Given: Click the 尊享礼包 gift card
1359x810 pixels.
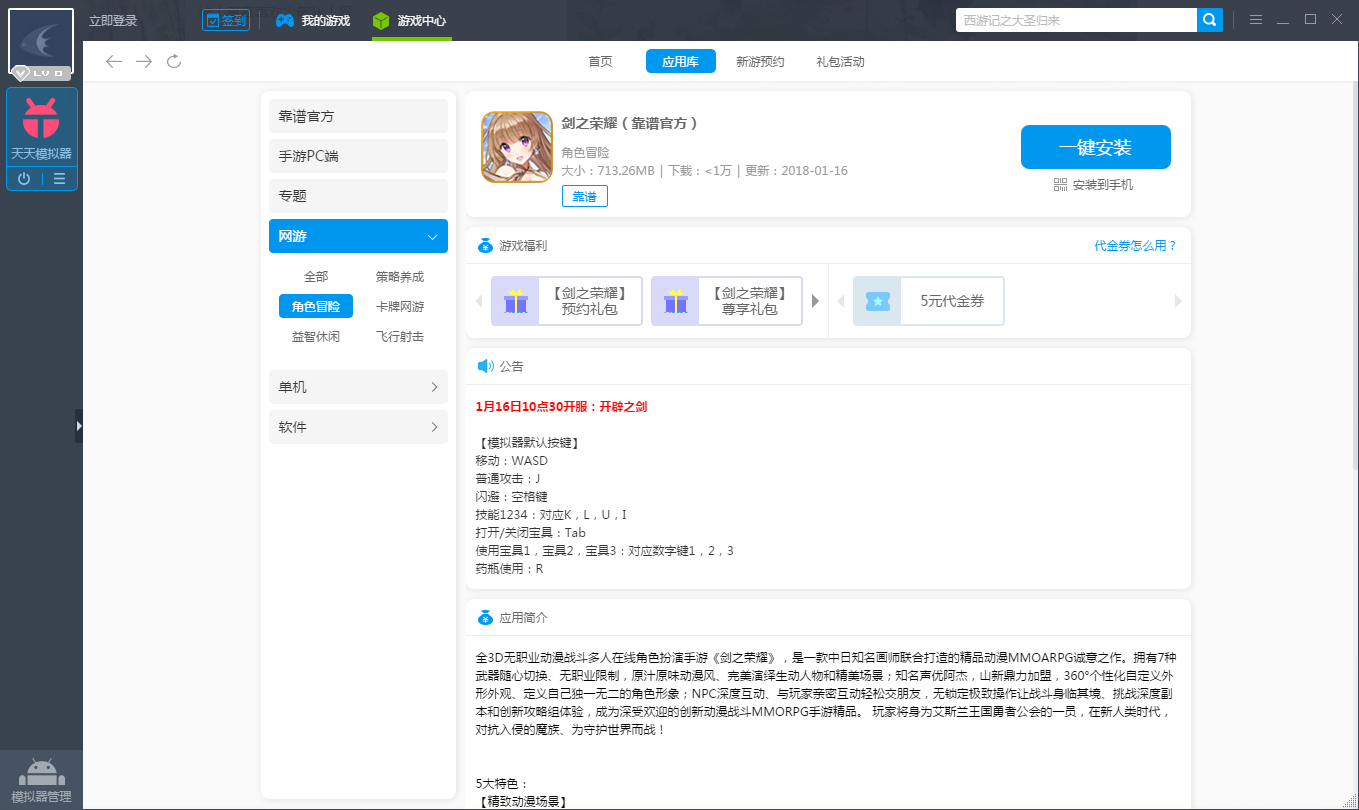Looking at the screenshot, I should pyautogui.click(x=726, y=301).
